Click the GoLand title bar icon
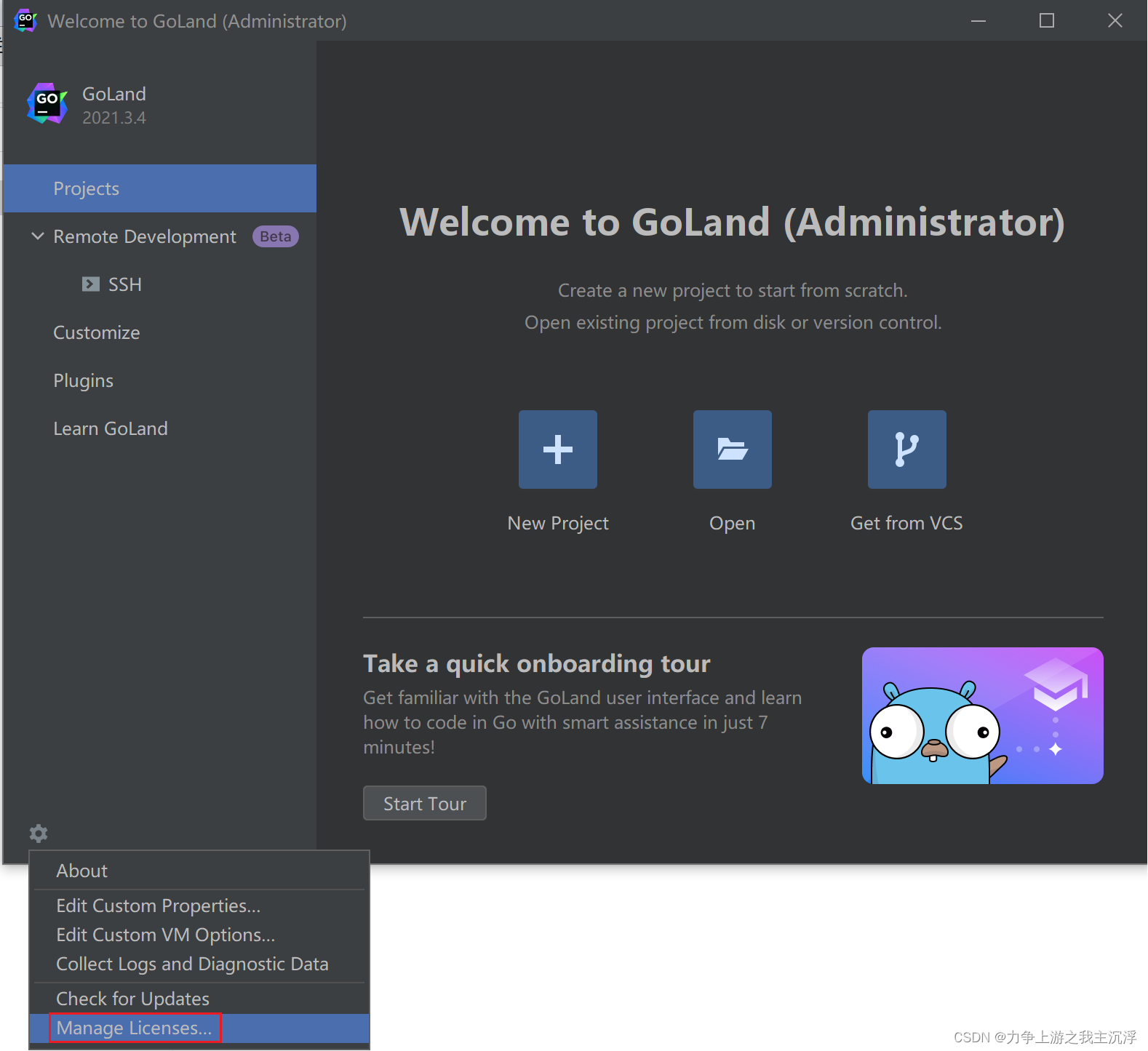Viewport: 1148px width, 1051px height. (25, 20)
